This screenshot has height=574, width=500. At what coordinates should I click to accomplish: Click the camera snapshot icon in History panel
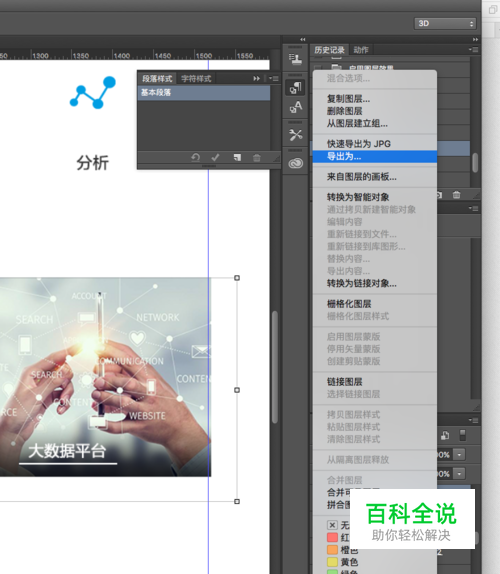(440, 195)
